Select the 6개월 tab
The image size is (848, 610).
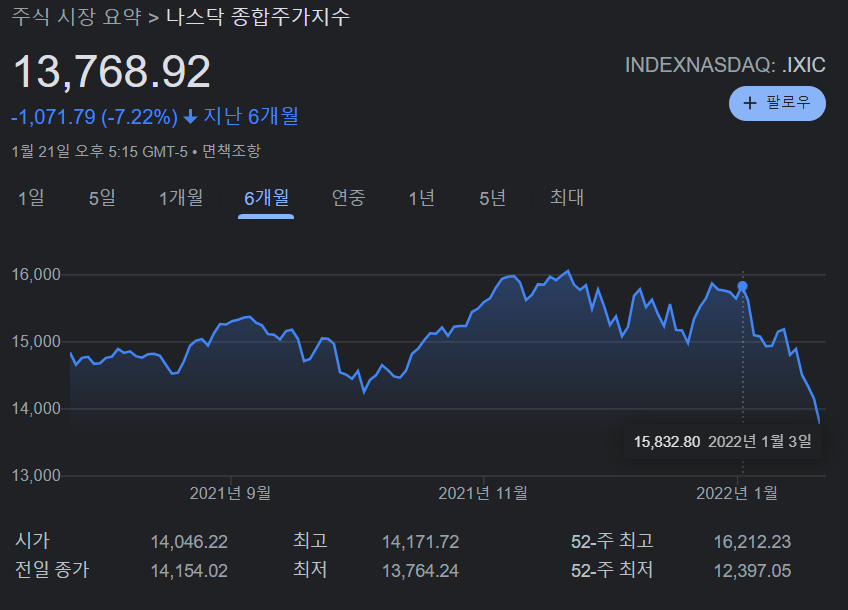[x=266, y=198]
